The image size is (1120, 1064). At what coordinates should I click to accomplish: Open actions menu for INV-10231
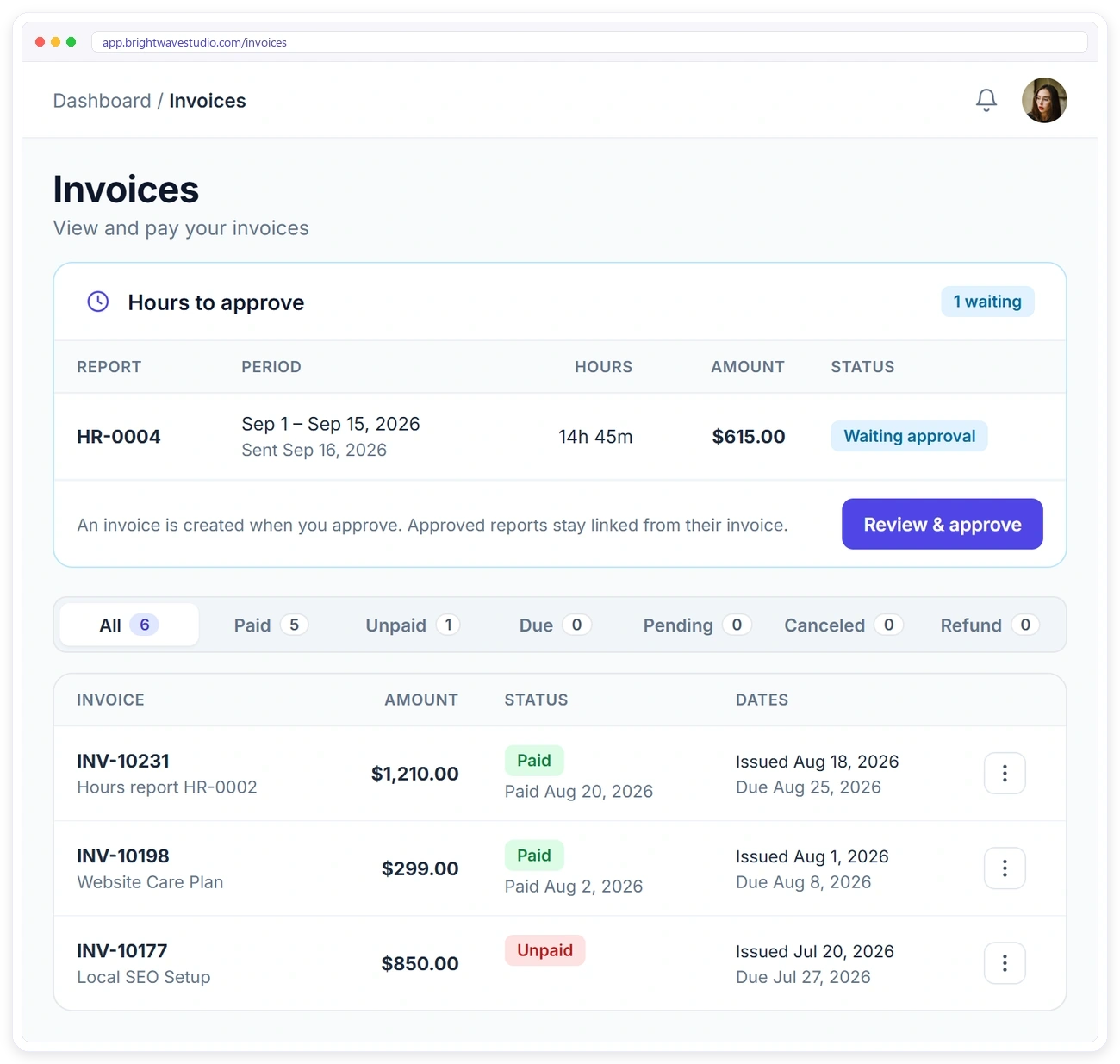coord(1005,773)
